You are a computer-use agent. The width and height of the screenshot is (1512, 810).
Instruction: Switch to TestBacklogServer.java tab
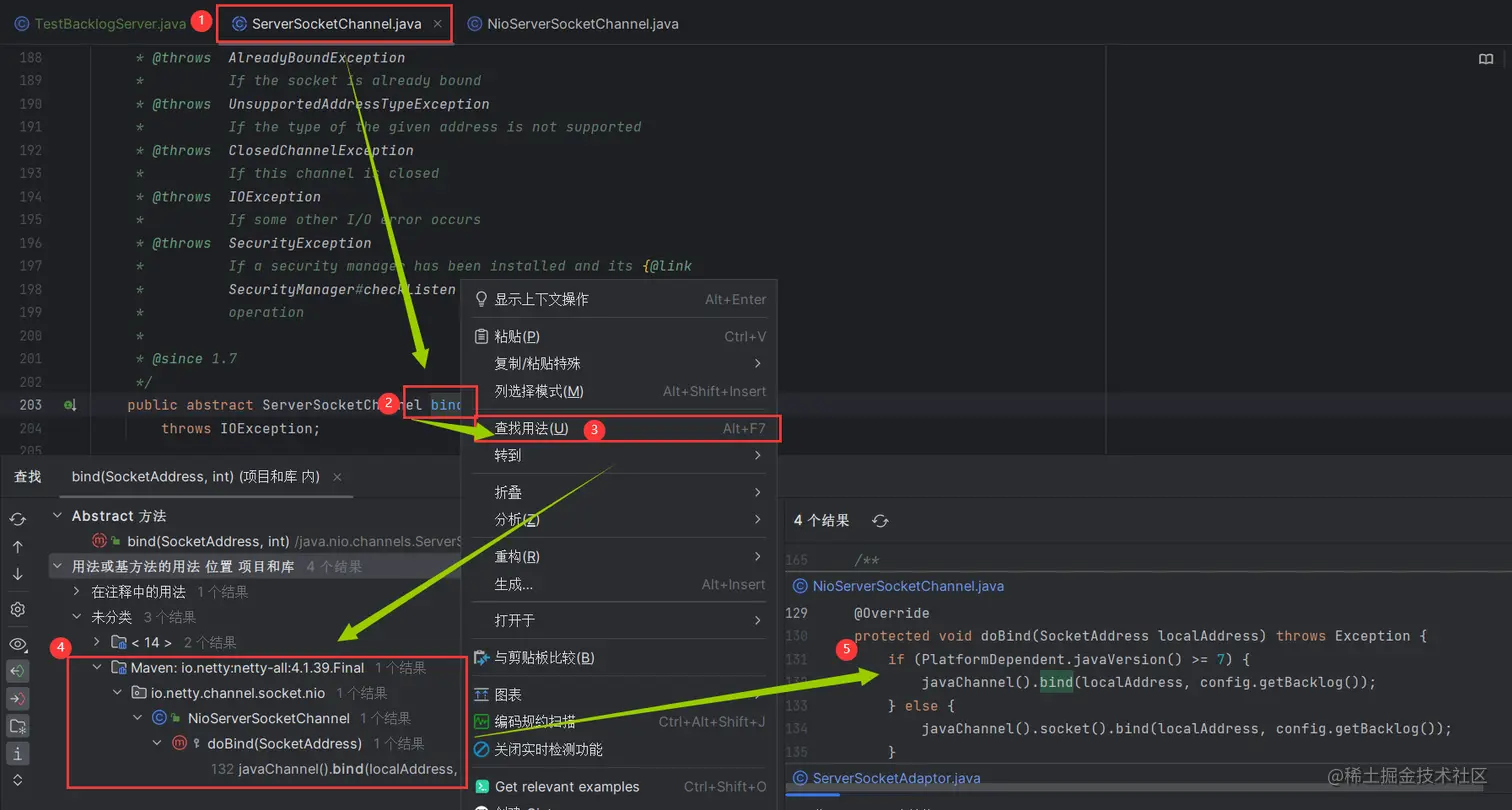pyautogui.click(x=100, y=23)
